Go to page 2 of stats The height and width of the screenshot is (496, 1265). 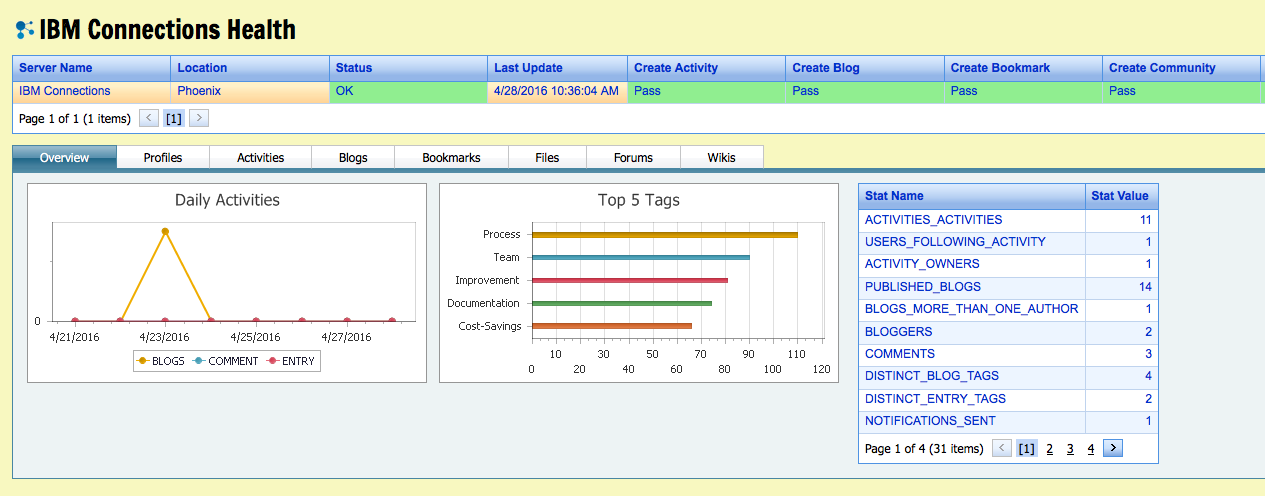[x=1049, y=449]
